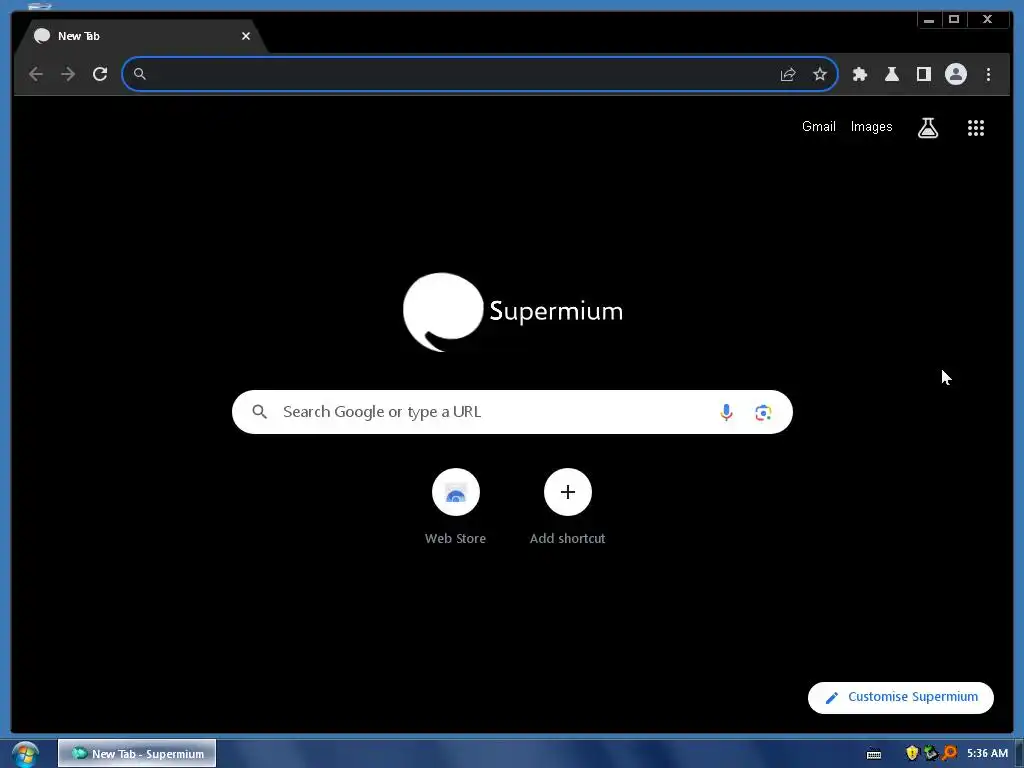
Task: Open the security shield tray icon
Action: [912, 753]
